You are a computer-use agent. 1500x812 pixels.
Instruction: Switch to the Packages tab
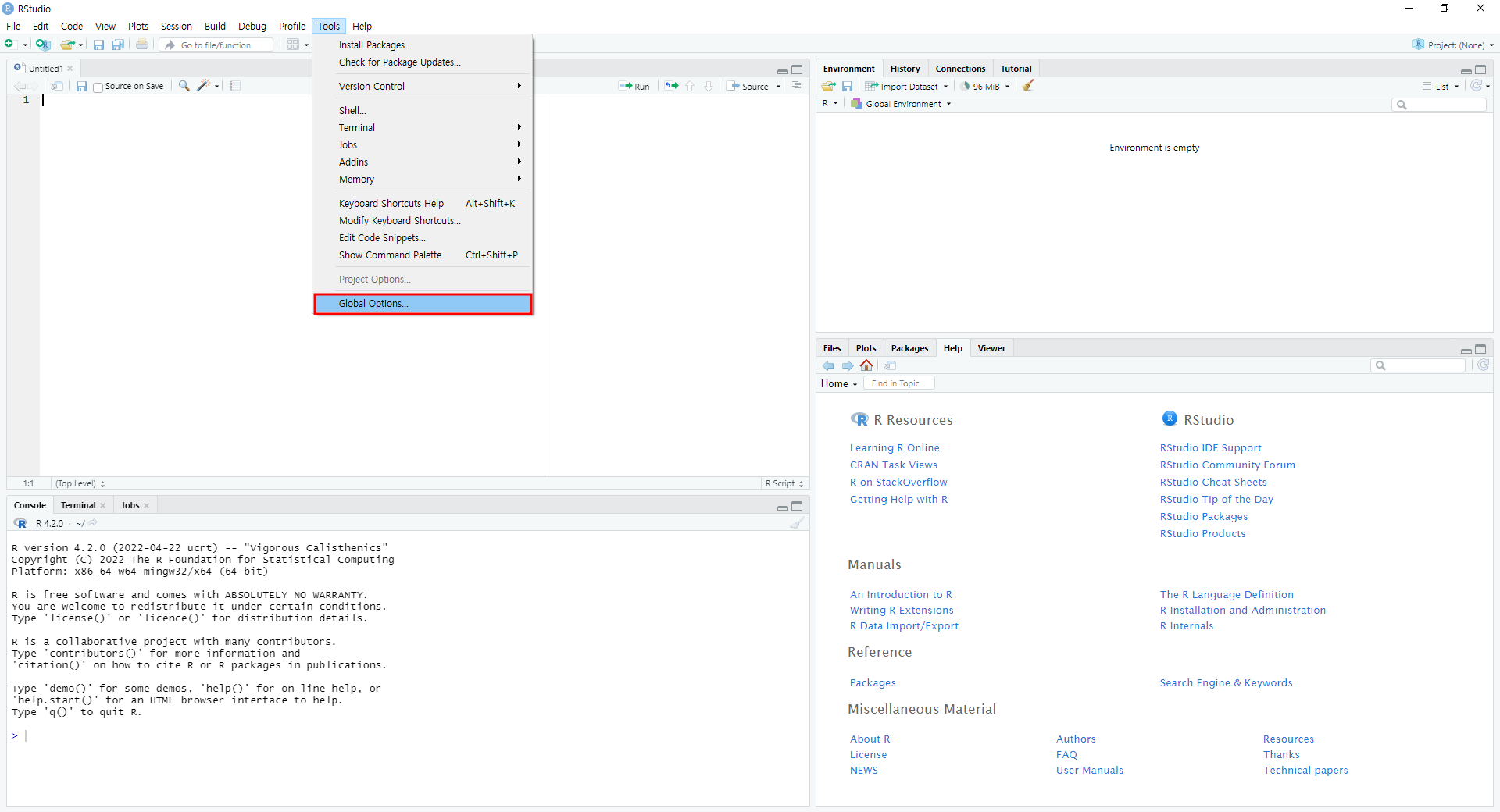909,348
